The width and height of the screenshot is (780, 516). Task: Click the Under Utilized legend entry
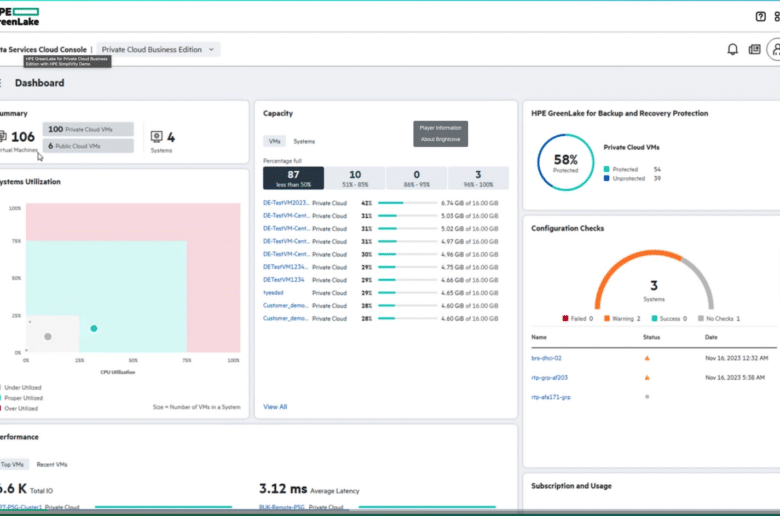click(21, 388)
